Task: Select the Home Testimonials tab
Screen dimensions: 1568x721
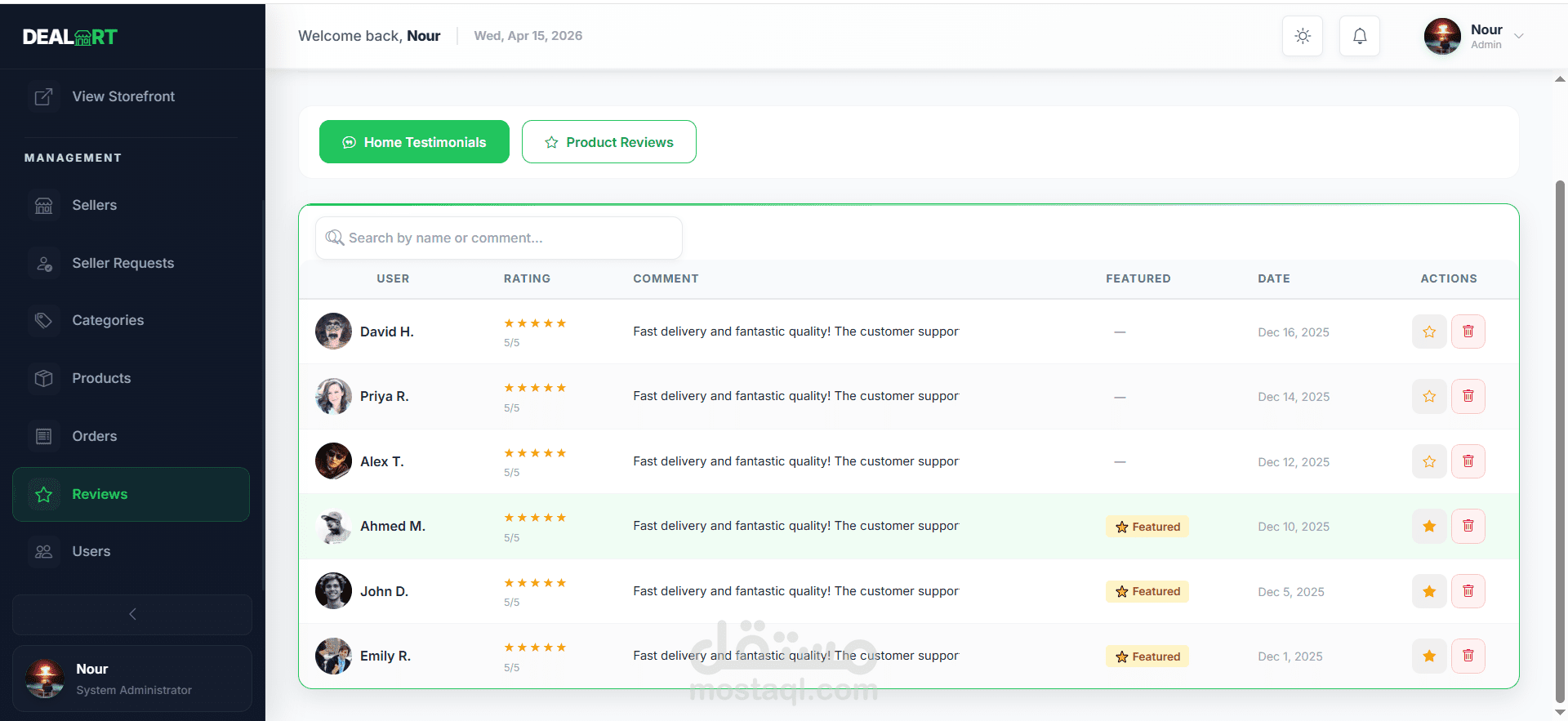Action: (414, 142)
